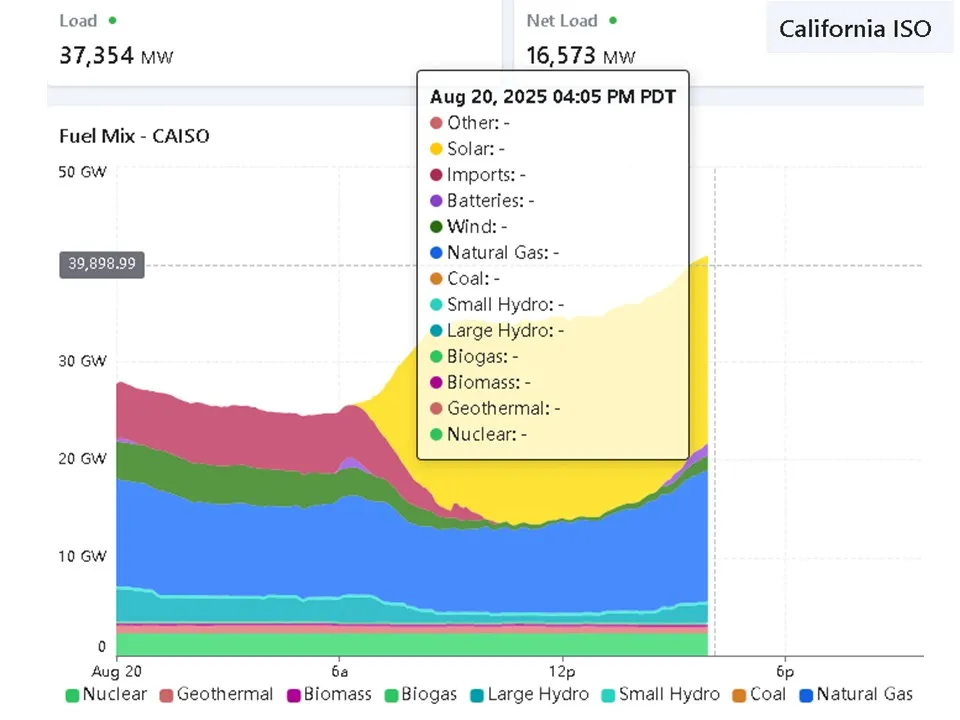Click the 39,898.99 crosshair value label
The image size is (960, 720).
tap(102, 265)
